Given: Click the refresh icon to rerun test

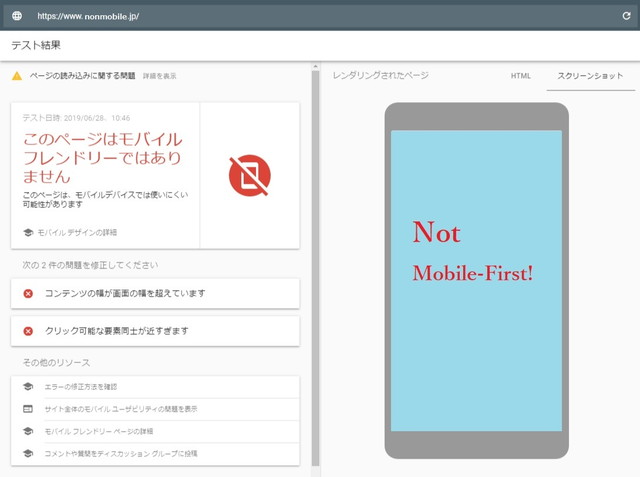Looking at the screenshot, I should coord(626,17).
